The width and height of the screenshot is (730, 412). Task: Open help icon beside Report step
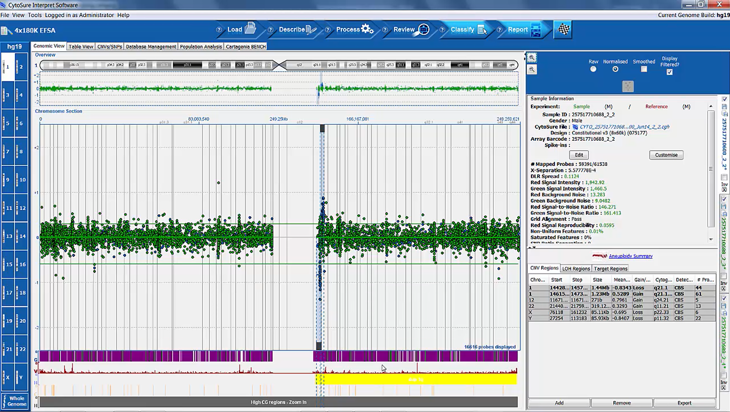click(500, 30)
